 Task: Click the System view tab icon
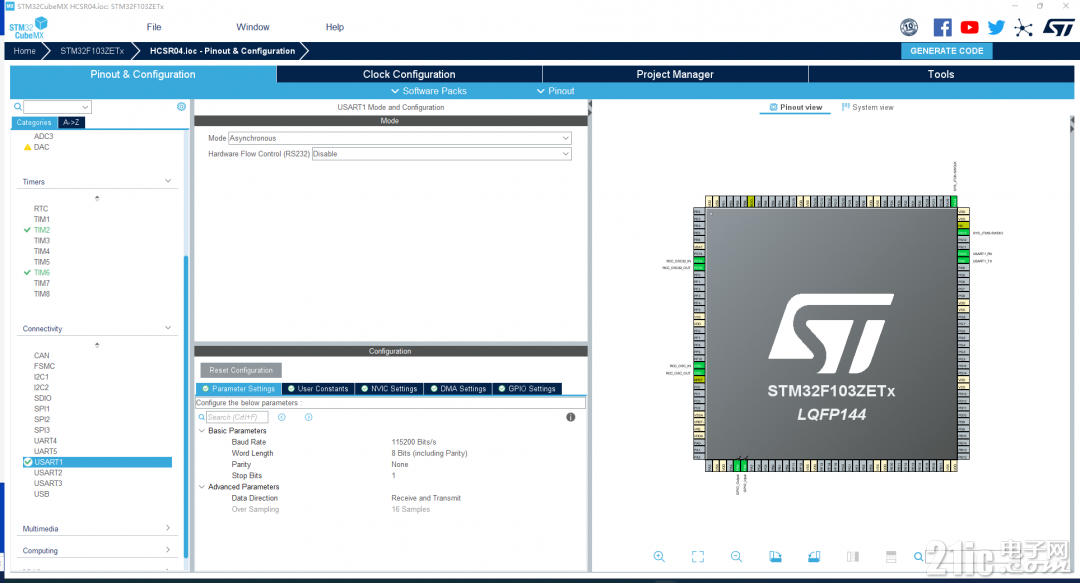click(845, 108)
